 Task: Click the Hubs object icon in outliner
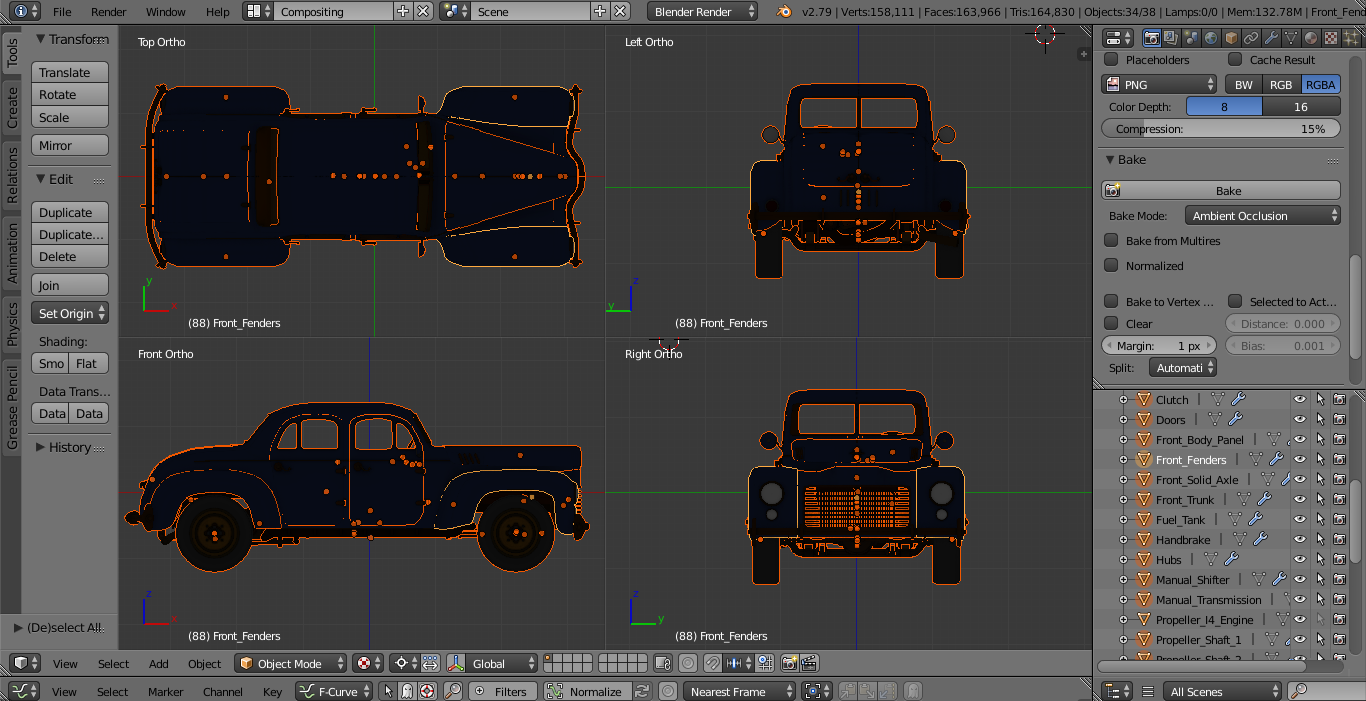tap(1145, 560)
